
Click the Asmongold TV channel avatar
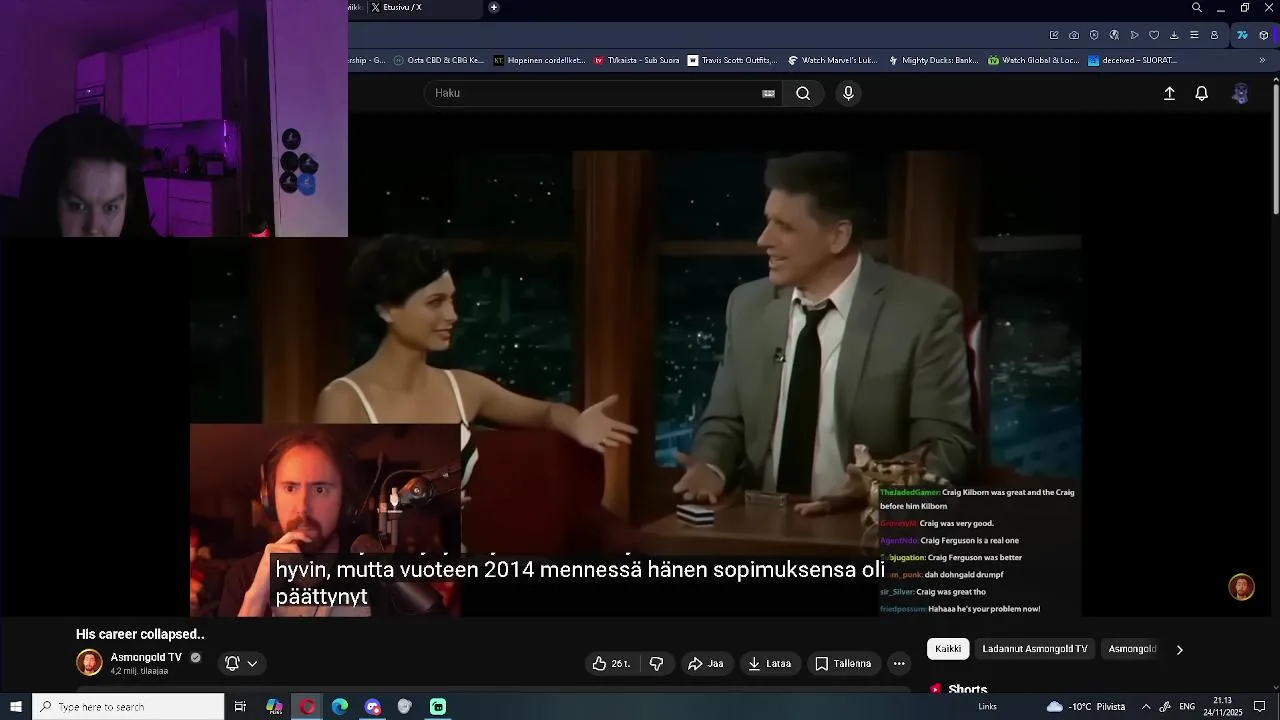click(89, 663)
